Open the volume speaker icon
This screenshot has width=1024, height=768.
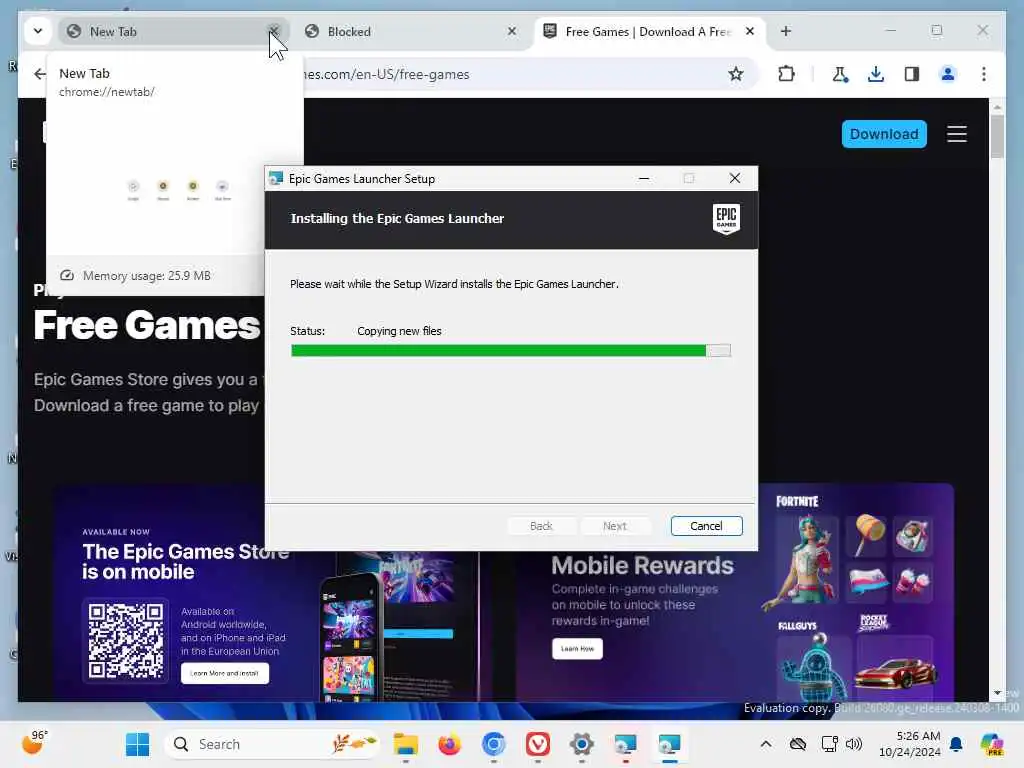854,744
